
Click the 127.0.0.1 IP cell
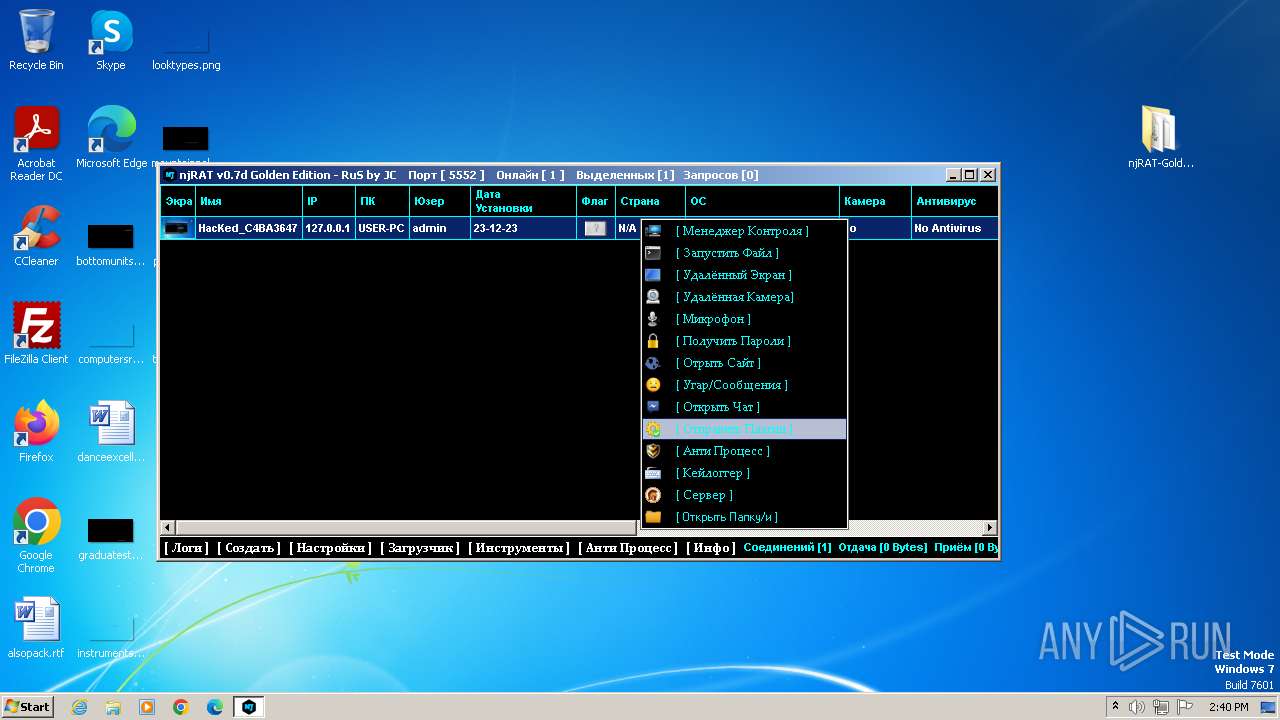click(x=329, y=228)
